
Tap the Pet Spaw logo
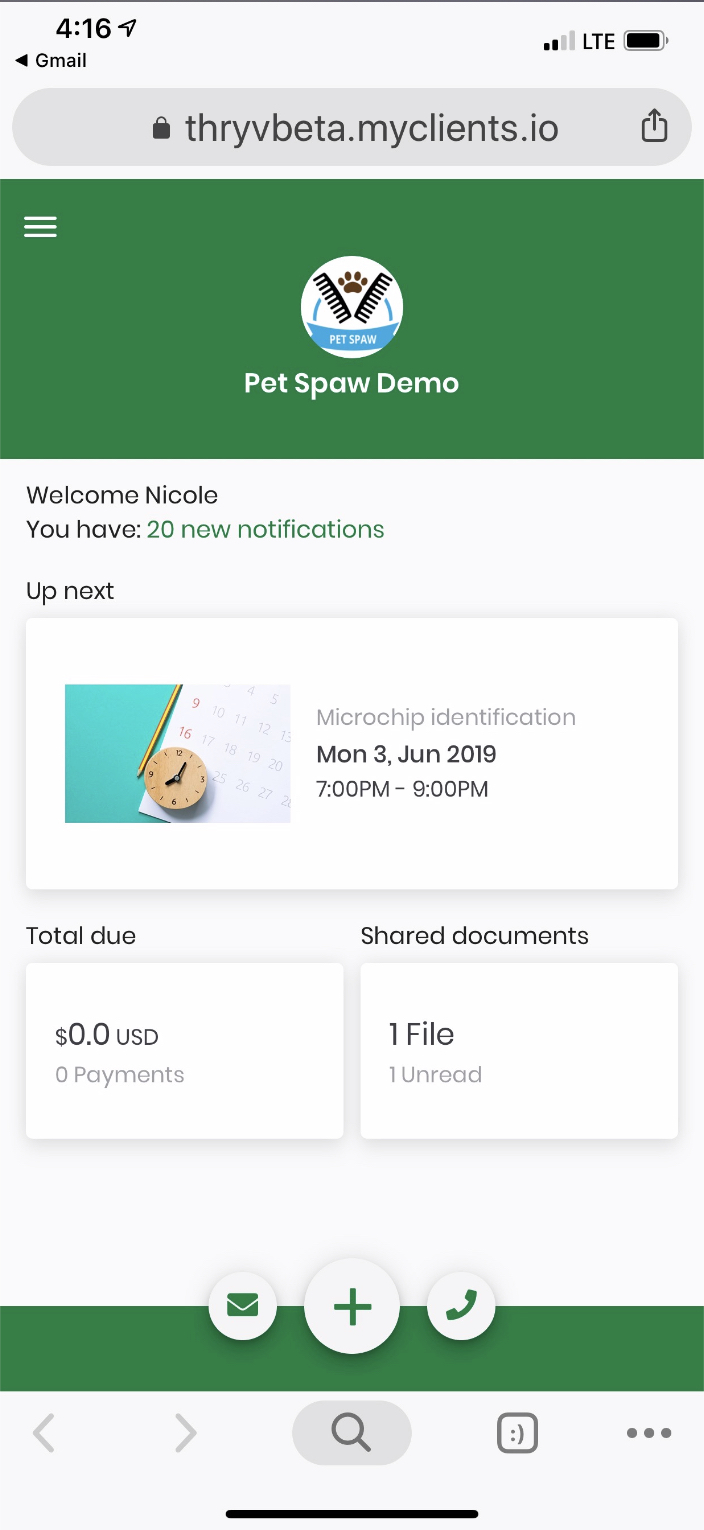352,306
